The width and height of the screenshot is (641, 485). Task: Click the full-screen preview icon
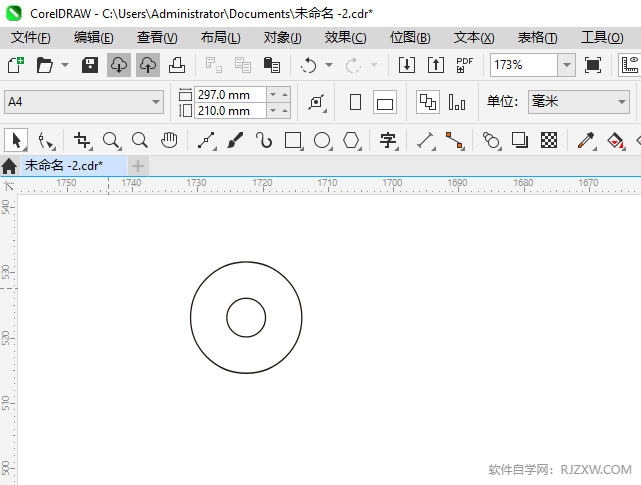(593, 65)
